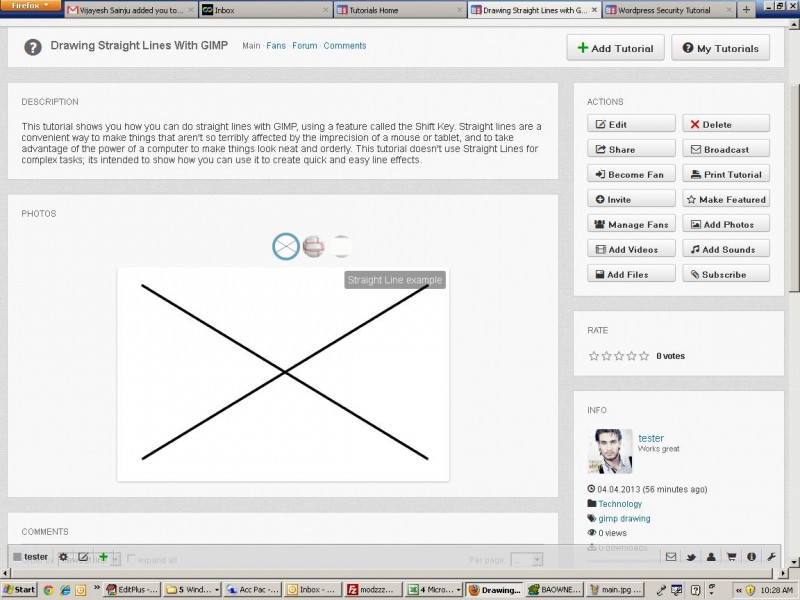This screenshot has height=600, width=800.
Task: Delete the tutorial via Delete button
Action: click(726, 124)
